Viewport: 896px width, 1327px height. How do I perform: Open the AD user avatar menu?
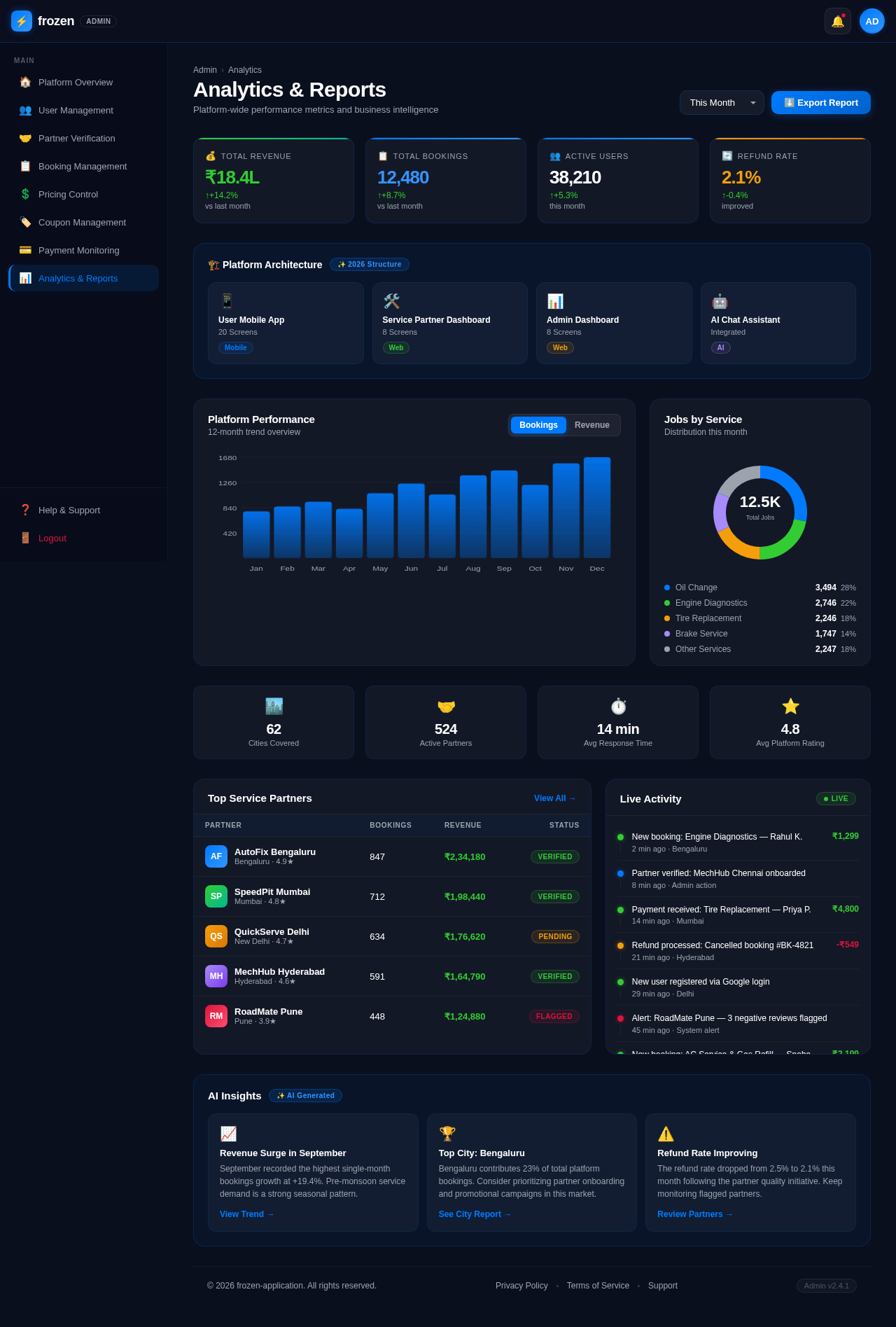coord(872,21)
